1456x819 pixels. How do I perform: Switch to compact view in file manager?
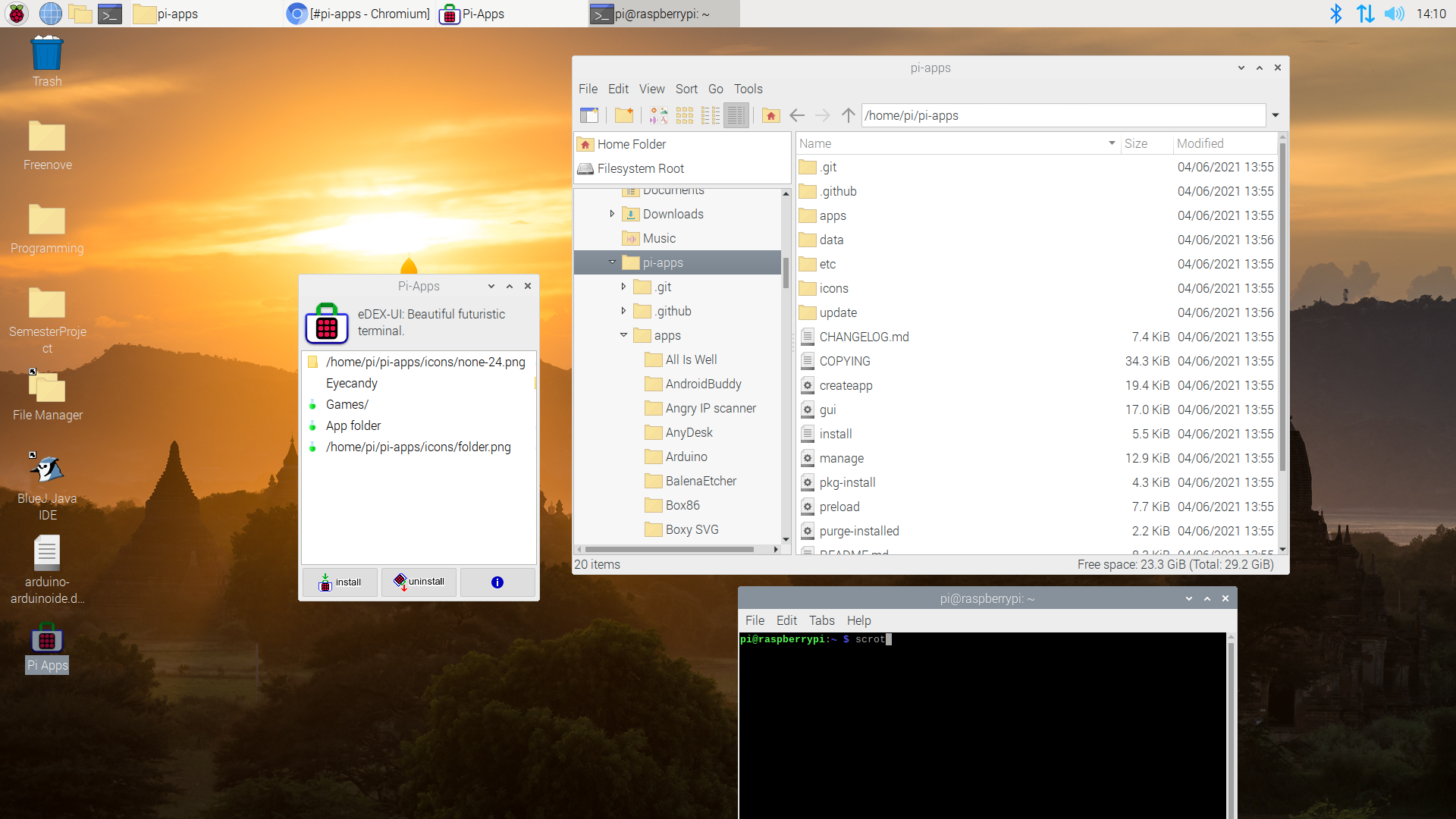tap(711, 115)
